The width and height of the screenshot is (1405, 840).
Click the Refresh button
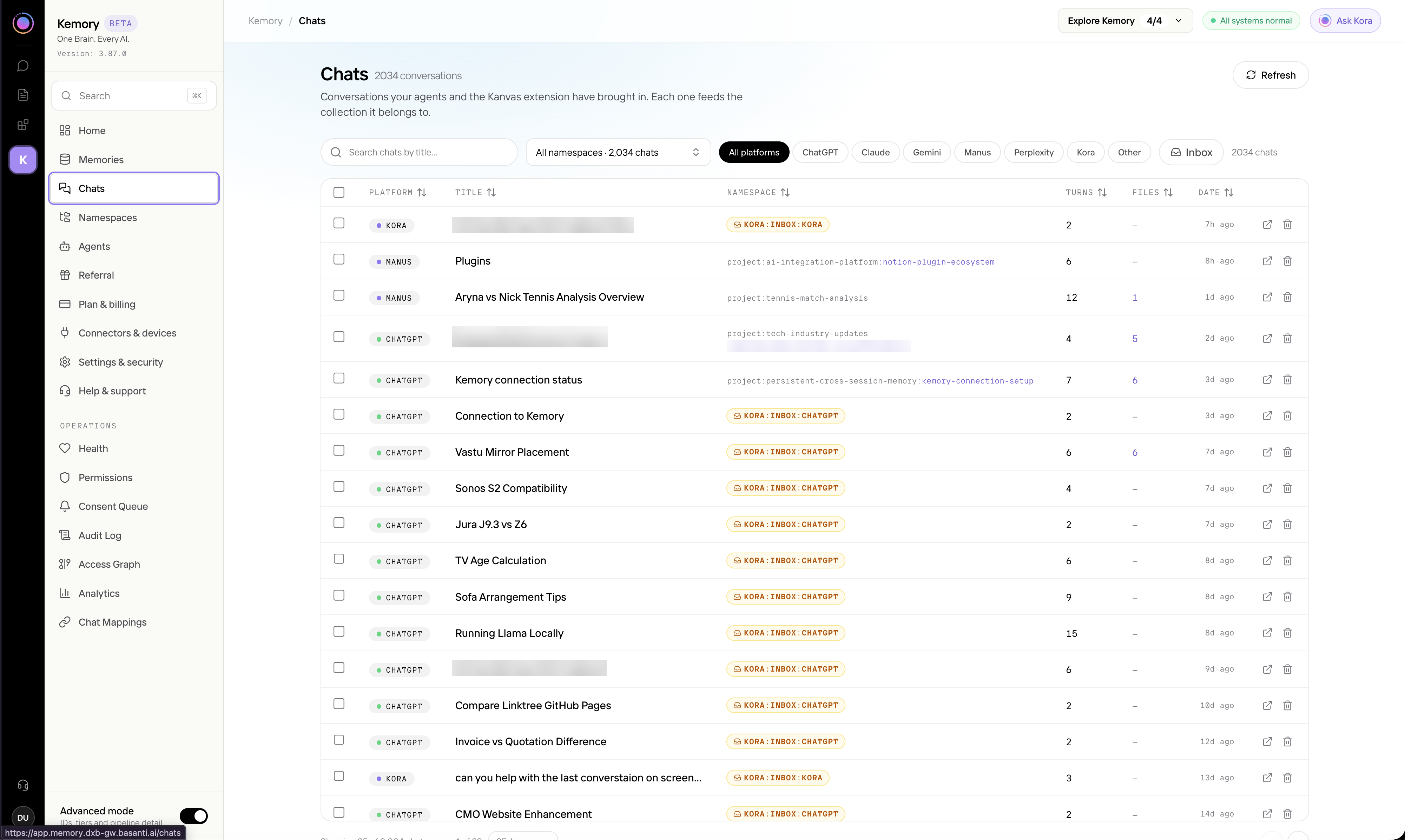click(1270, 75)
